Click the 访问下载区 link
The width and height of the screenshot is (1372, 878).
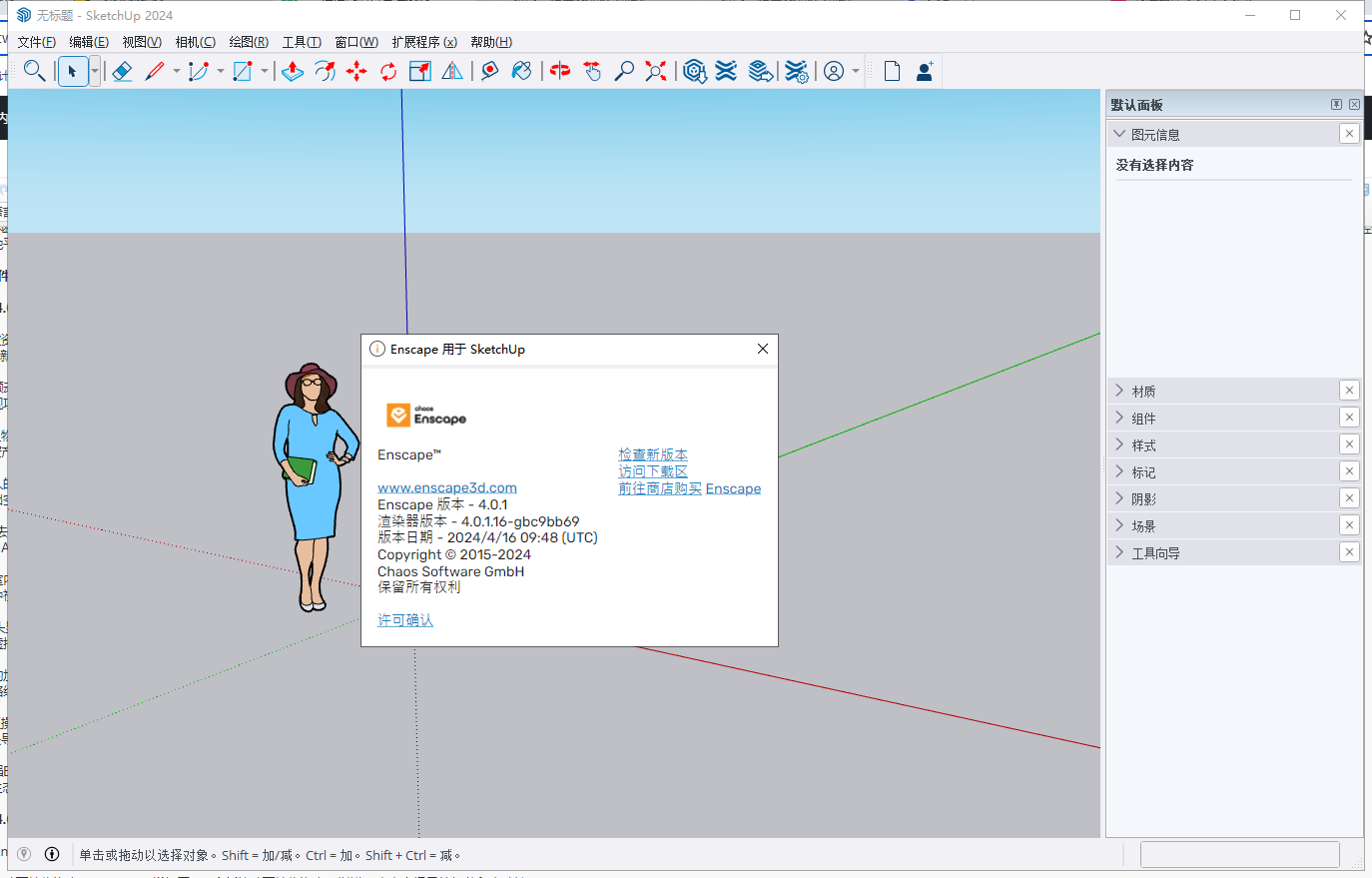click(x=653, y=471)
